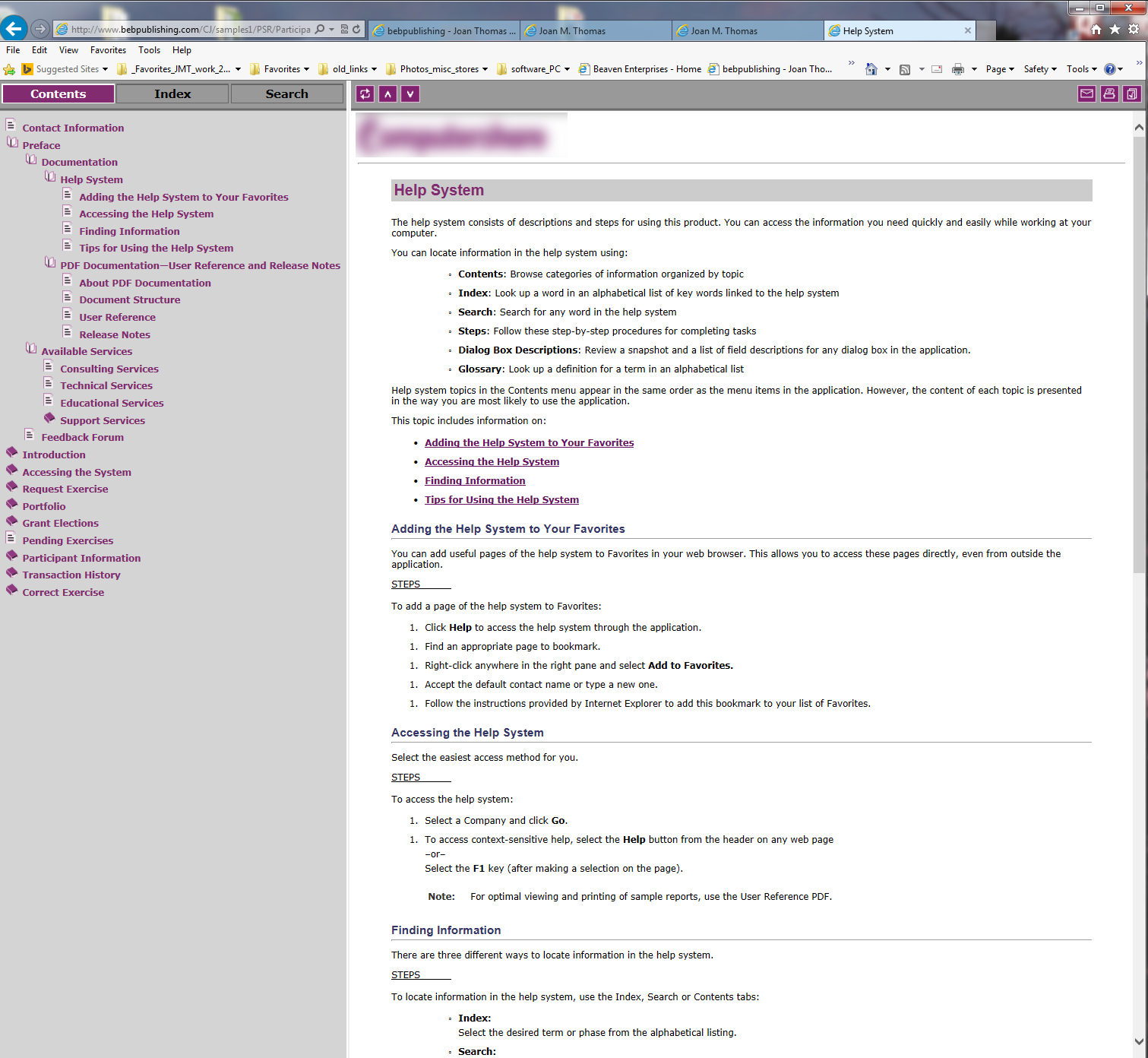Collapse the Preface book in contents tree
Viewport: 1148px width, 1058px height.
12,143
